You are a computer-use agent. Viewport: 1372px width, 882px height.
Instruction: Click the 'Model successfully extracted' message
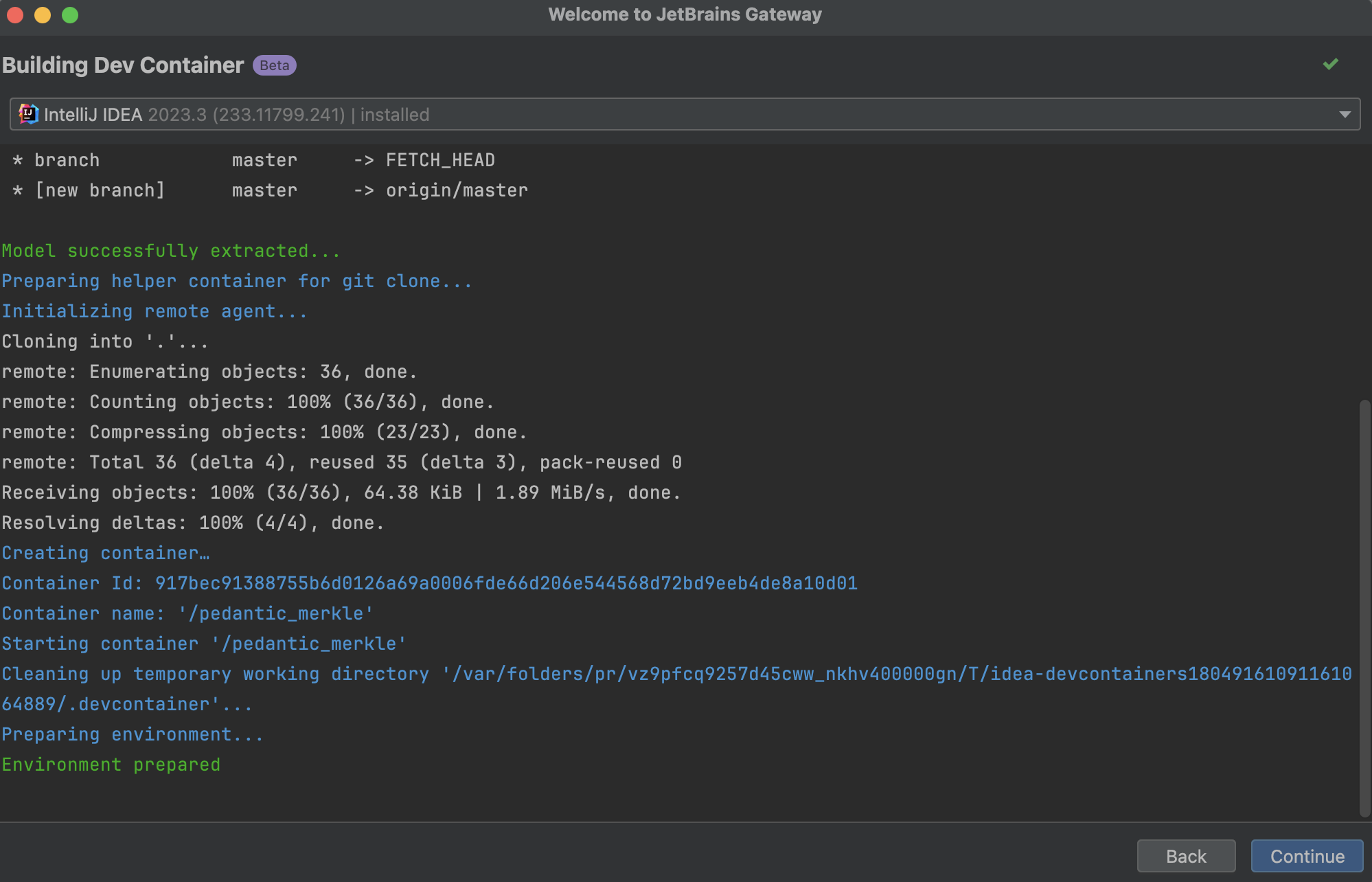tap(170, 251)
